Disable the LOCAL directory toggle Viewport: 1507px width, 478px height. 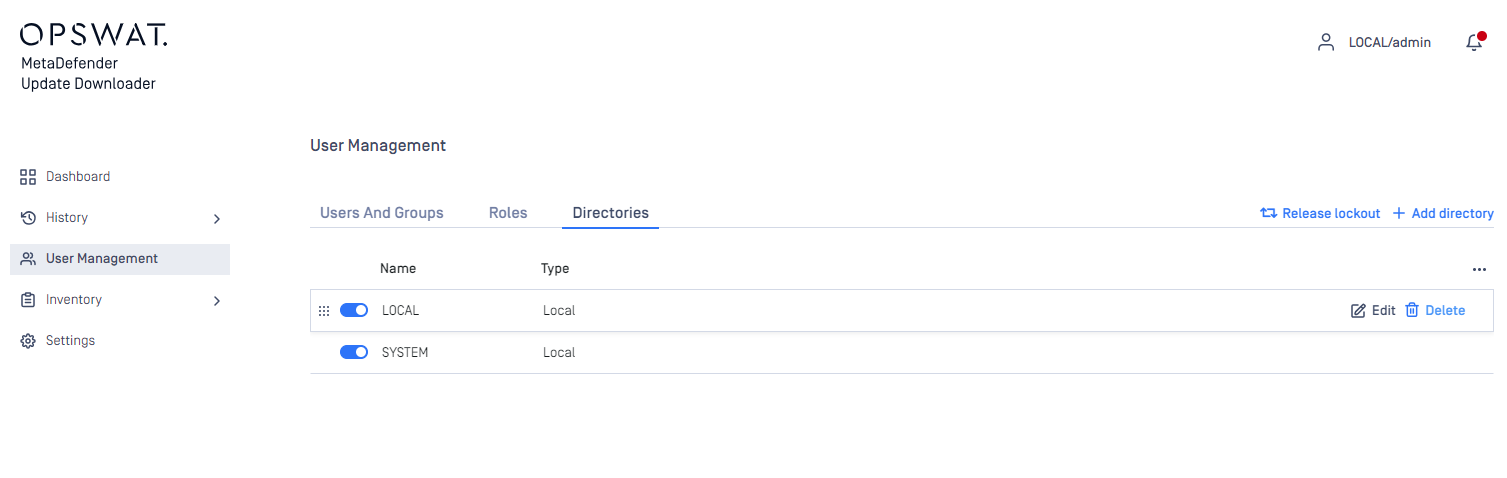(354, 310)
